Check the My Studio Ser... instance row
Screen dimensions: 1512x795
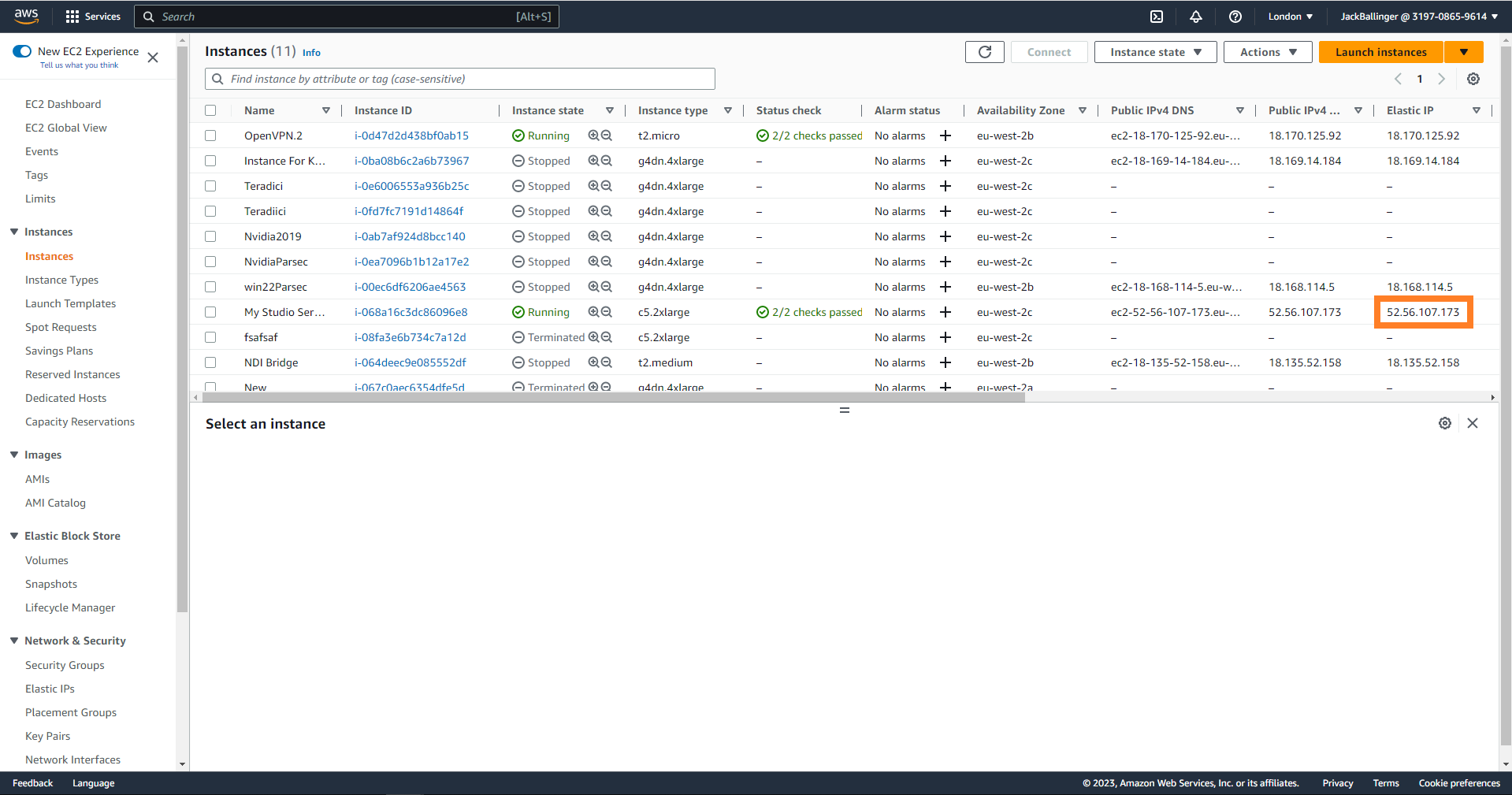point(210,312)
